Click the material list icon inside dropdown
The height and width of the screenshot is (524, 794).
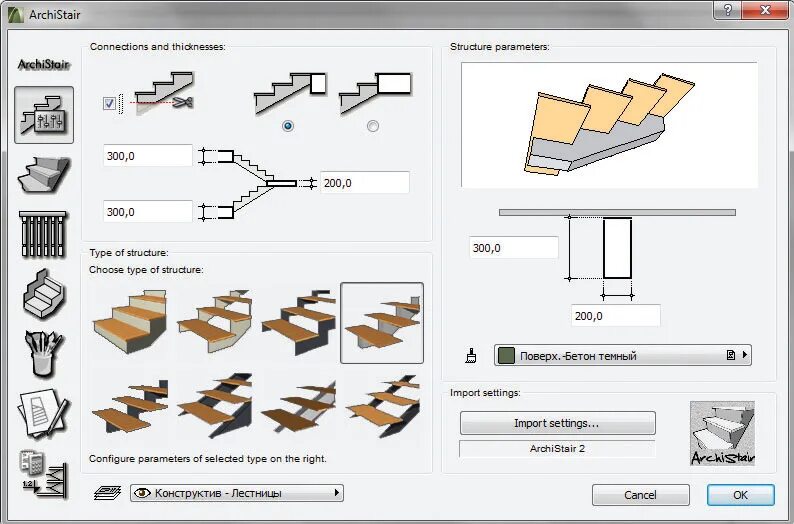click(x=731, y=355)
